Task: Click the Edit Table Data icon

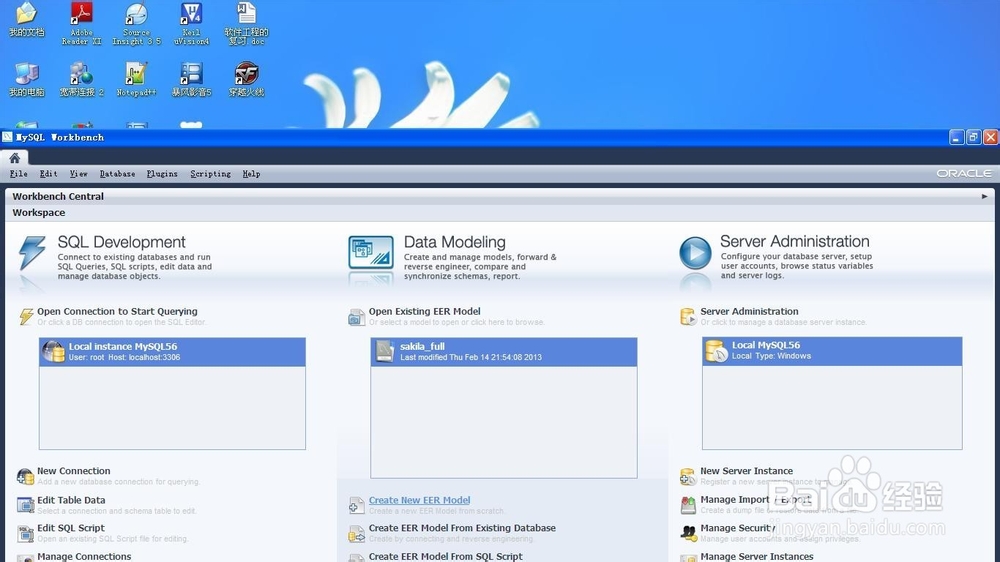Action: click(26, 505)
